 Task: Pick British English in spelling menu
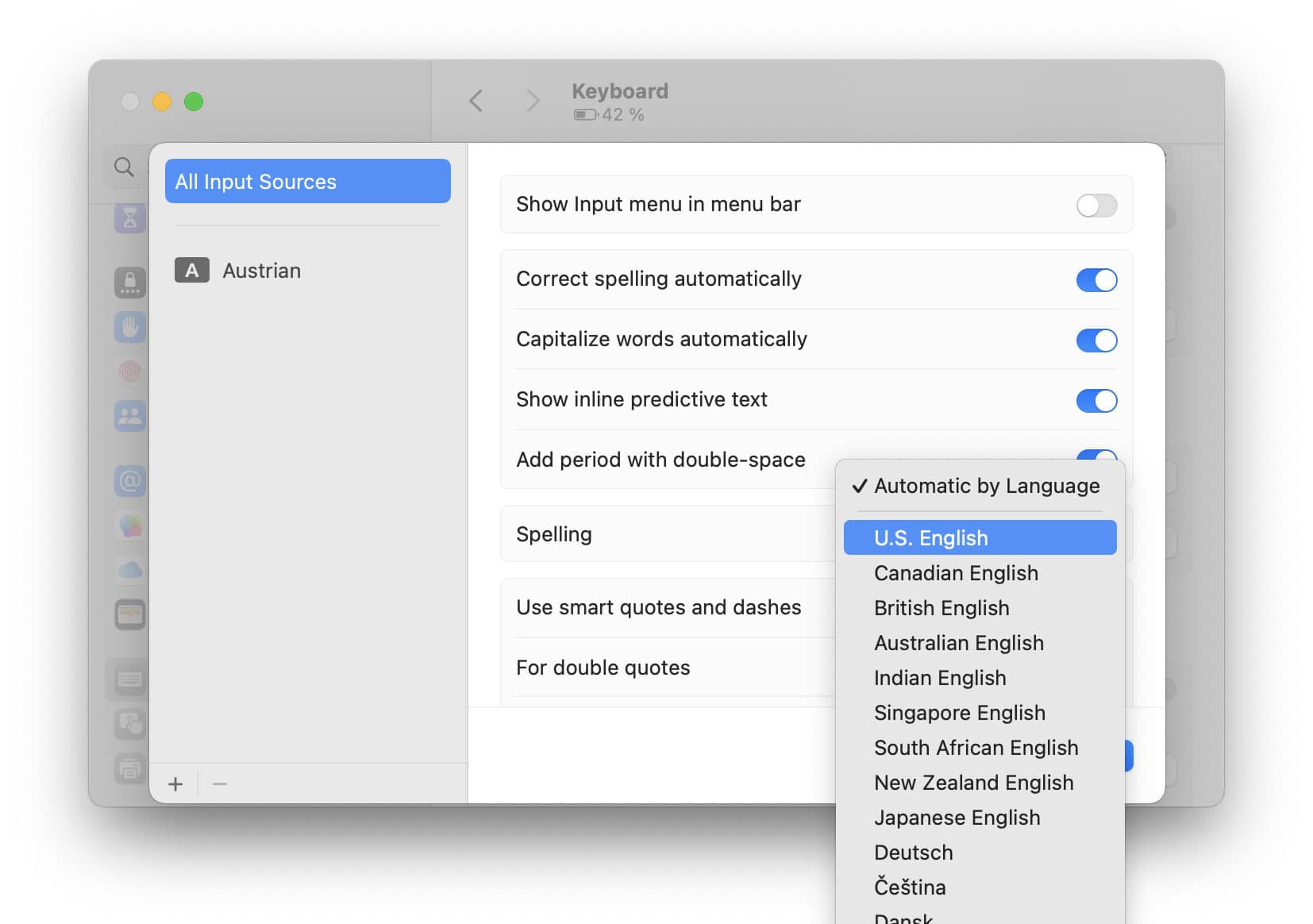(x=941, y=608)
